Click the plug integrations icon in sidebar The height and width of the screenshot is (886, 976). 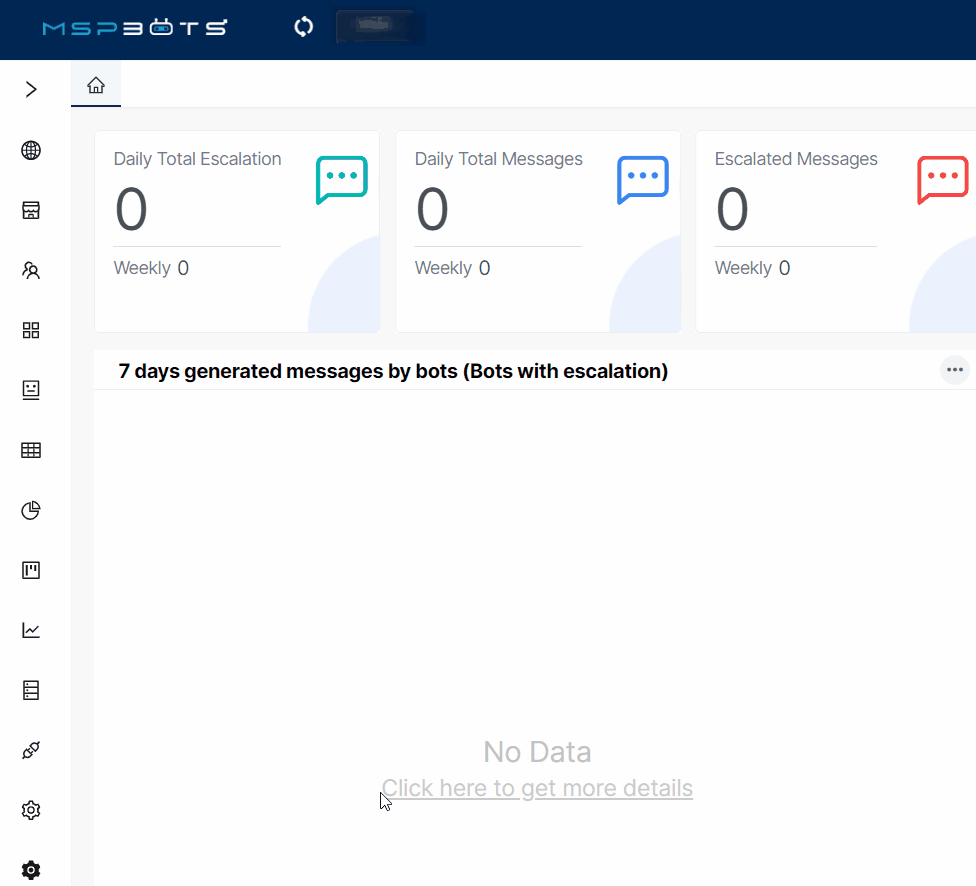pos(31,750)
